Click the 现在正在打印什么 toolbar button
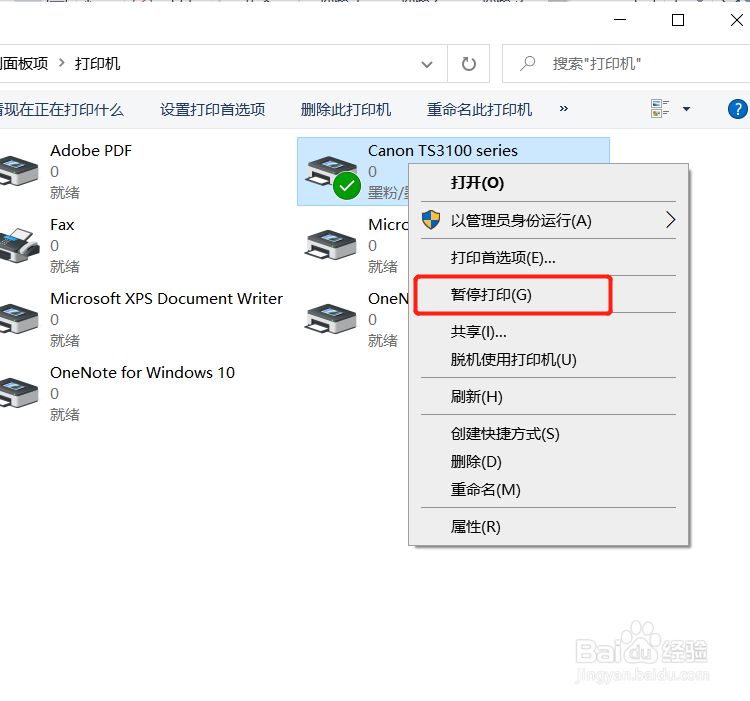750x701 pixels. pos(62,110)
